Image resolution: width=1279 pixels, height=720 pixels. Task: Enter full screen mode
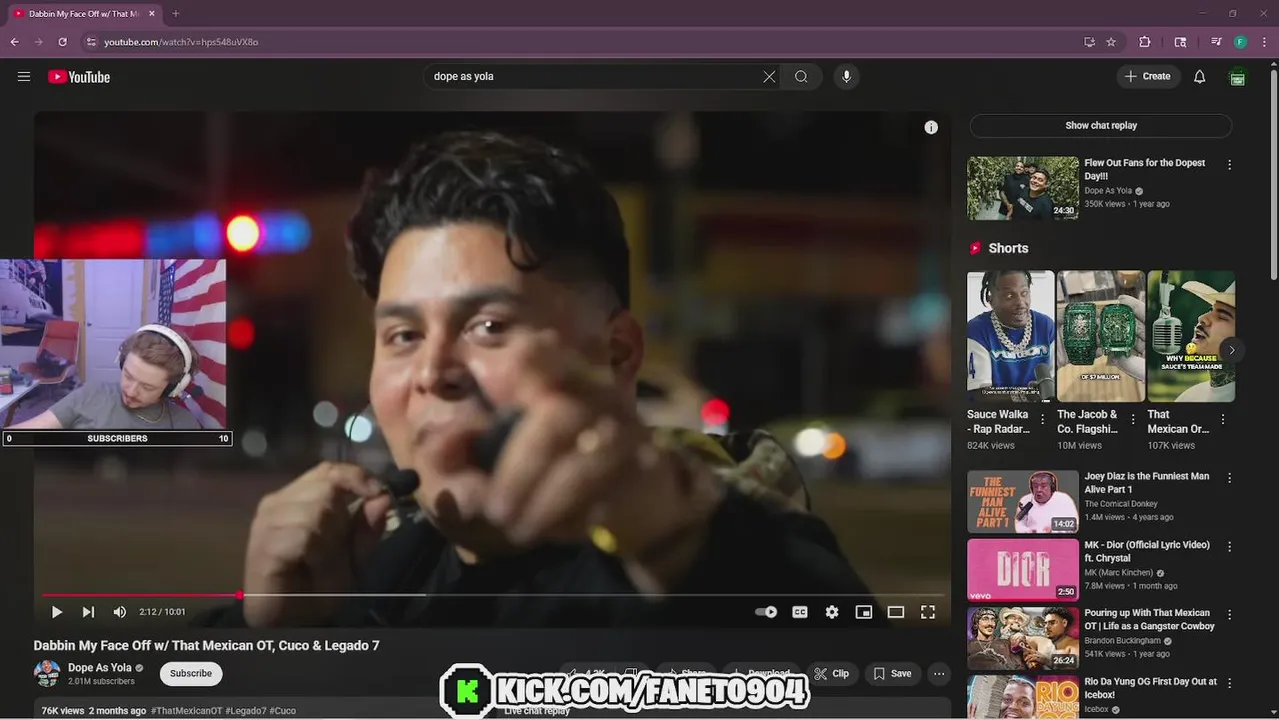(928, 612)
